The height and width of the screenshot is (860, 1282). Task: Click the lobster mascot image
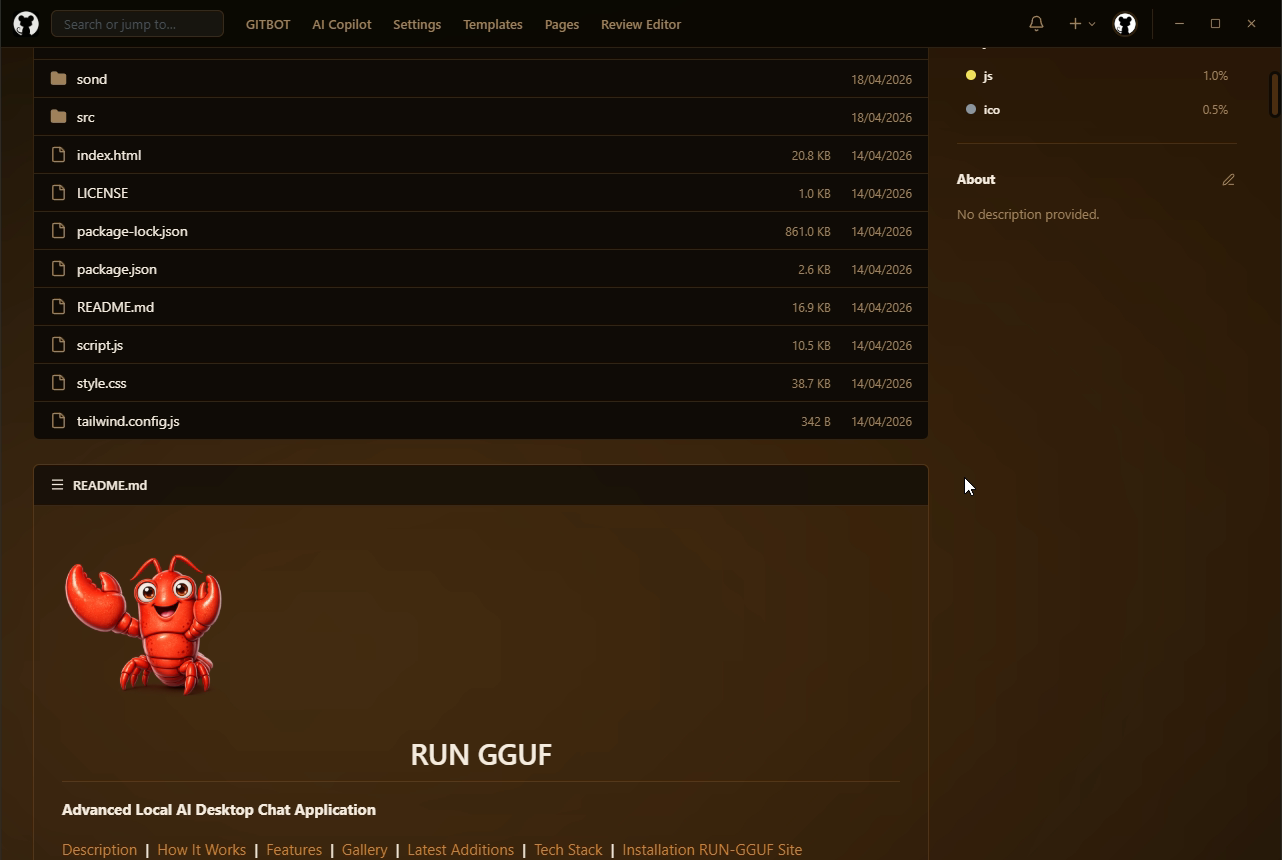click(x=143, y=624)
